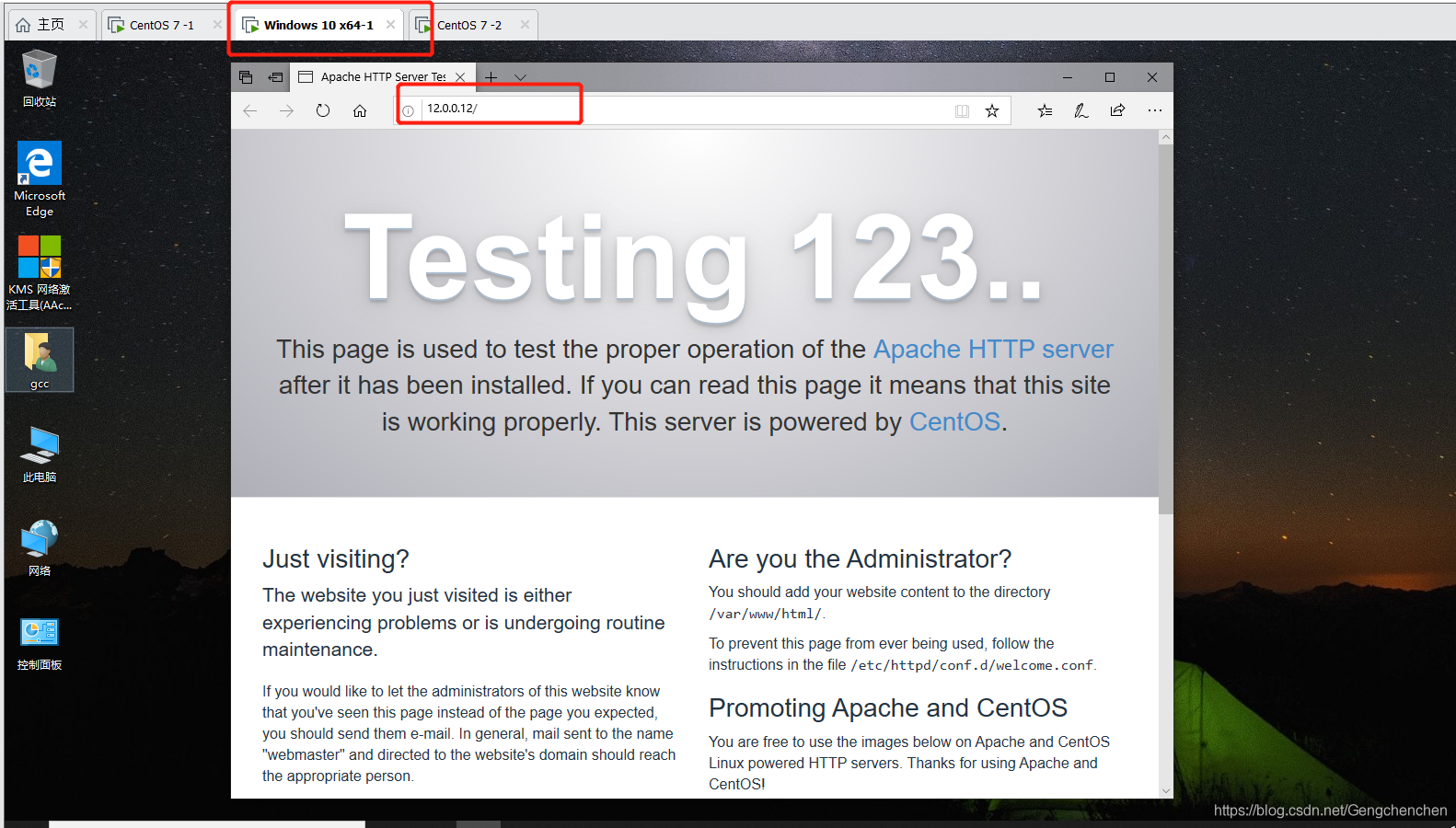Viewport: 1456px width, 828px height.
Task: Show Edge tab previews chevron
Action: pos(520,77)
